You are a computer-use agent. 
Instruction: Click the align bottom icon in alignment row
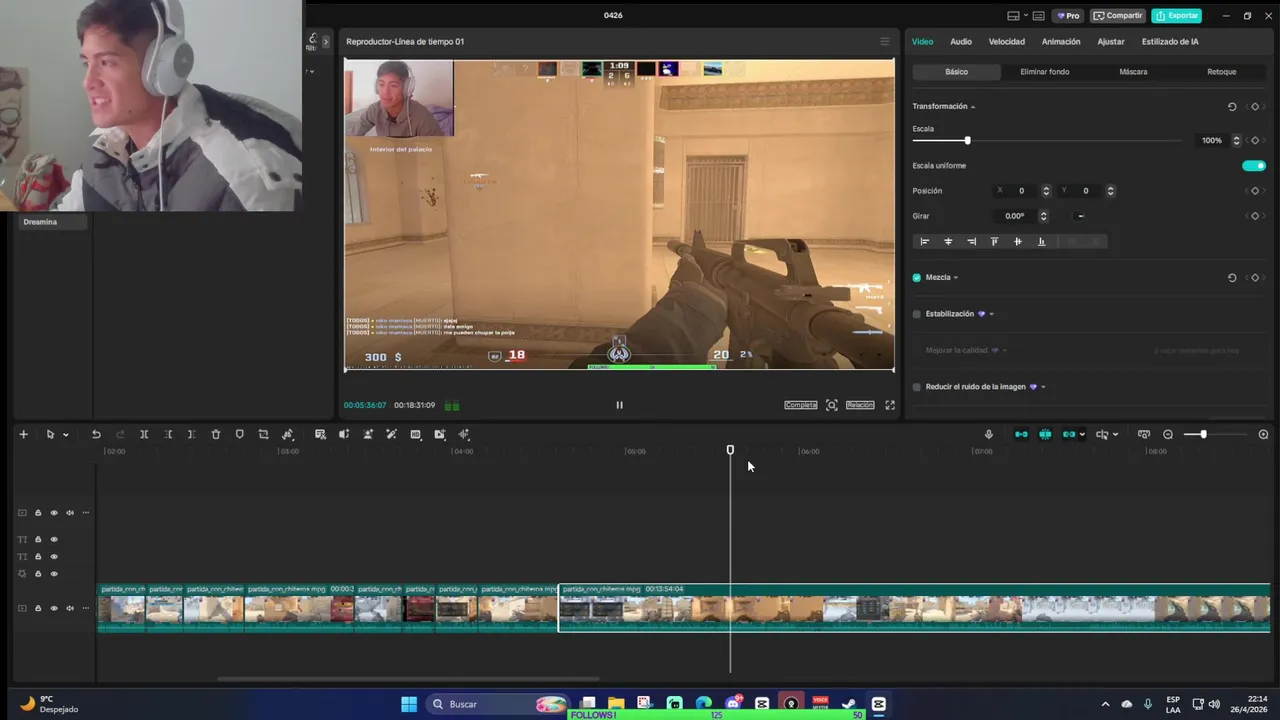1041,241
